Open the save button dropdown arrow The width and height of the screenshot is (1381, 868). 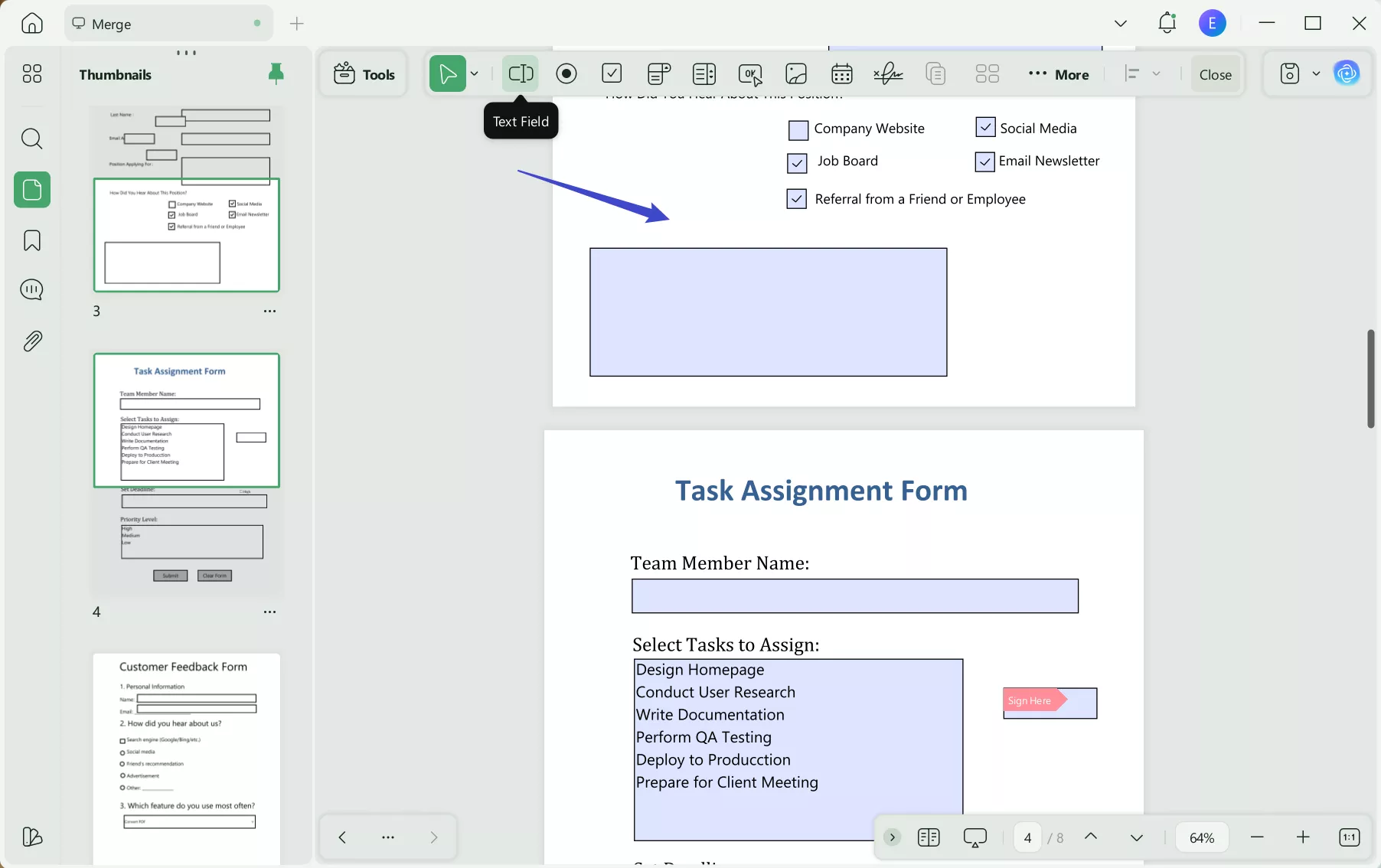click(1317, 73)
